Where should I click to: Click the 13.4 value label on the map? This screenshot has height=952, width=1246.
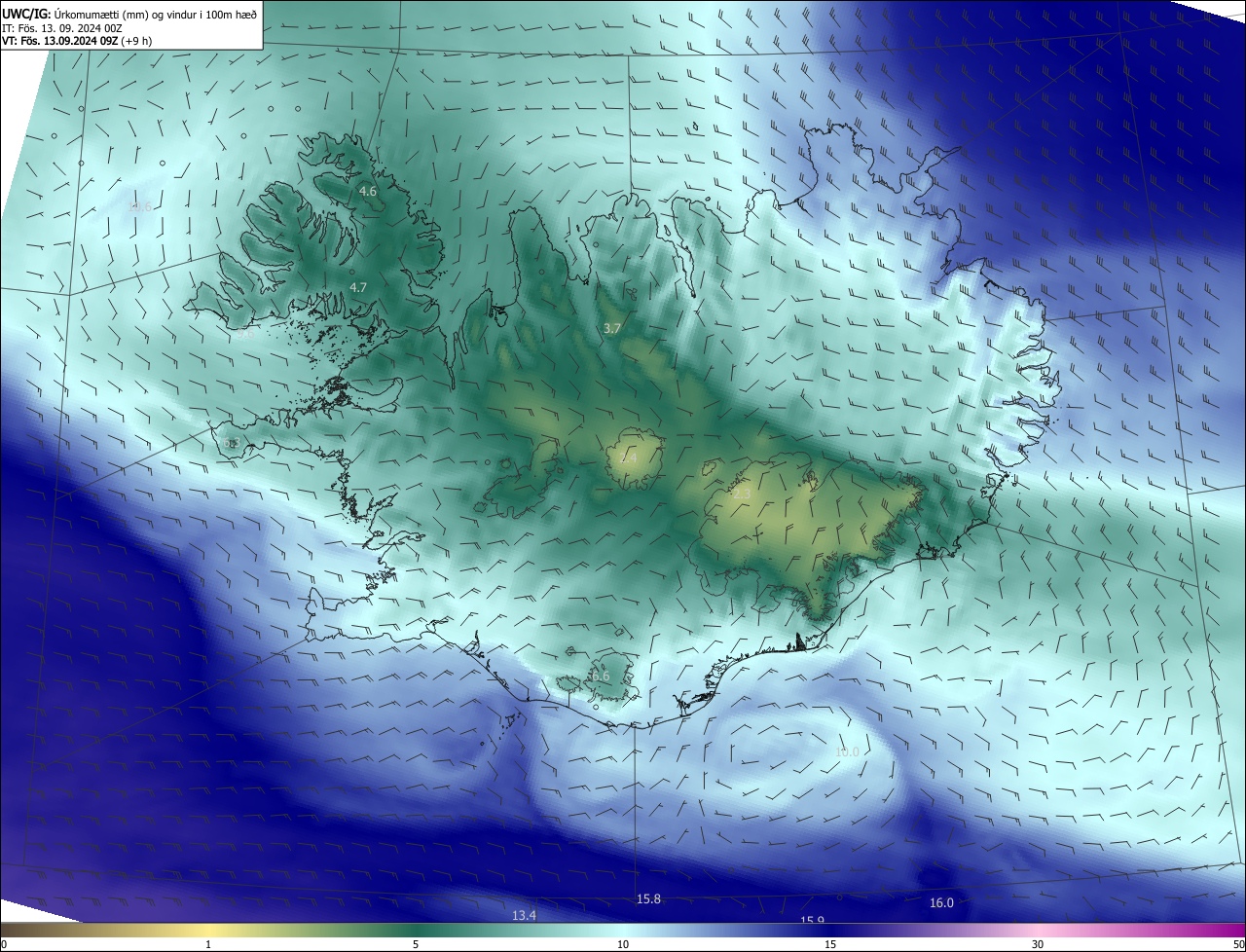coord(525,915)
